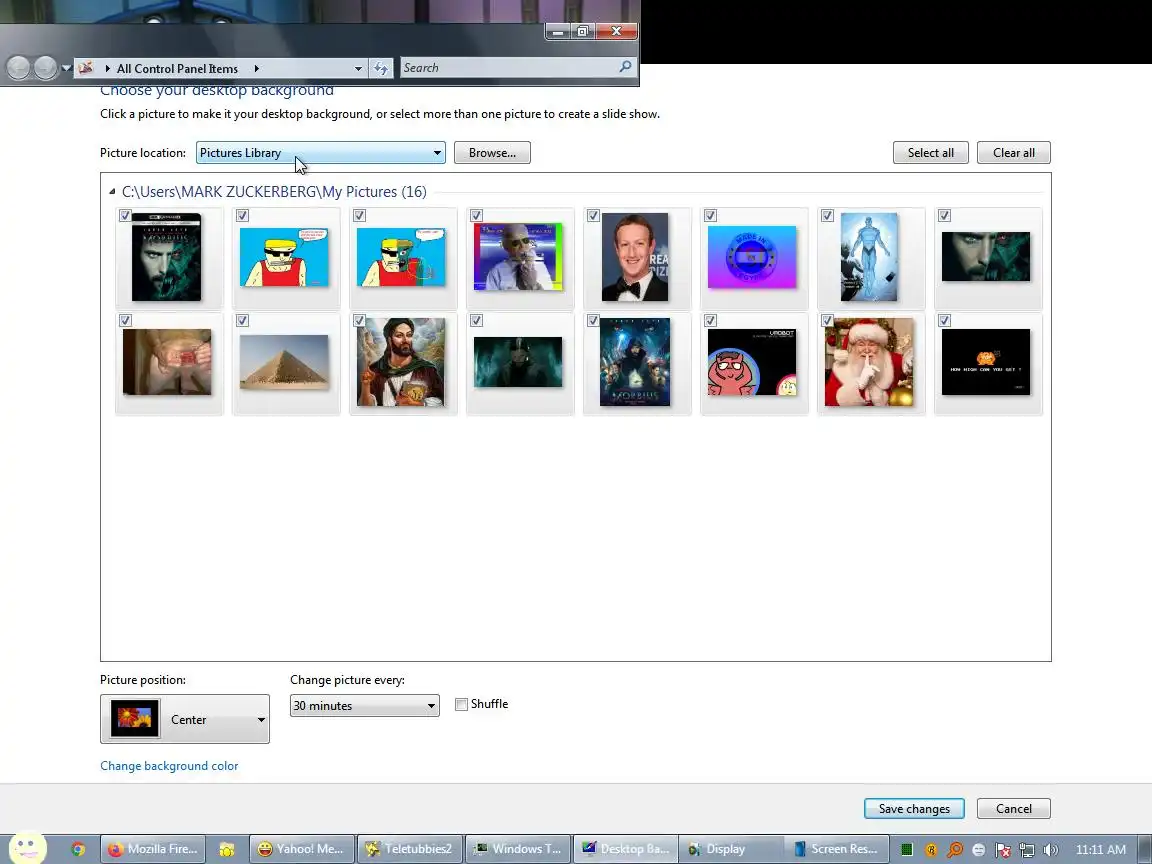
Task: Select the Morbius movie poster thumbnail
Action: 636,362
